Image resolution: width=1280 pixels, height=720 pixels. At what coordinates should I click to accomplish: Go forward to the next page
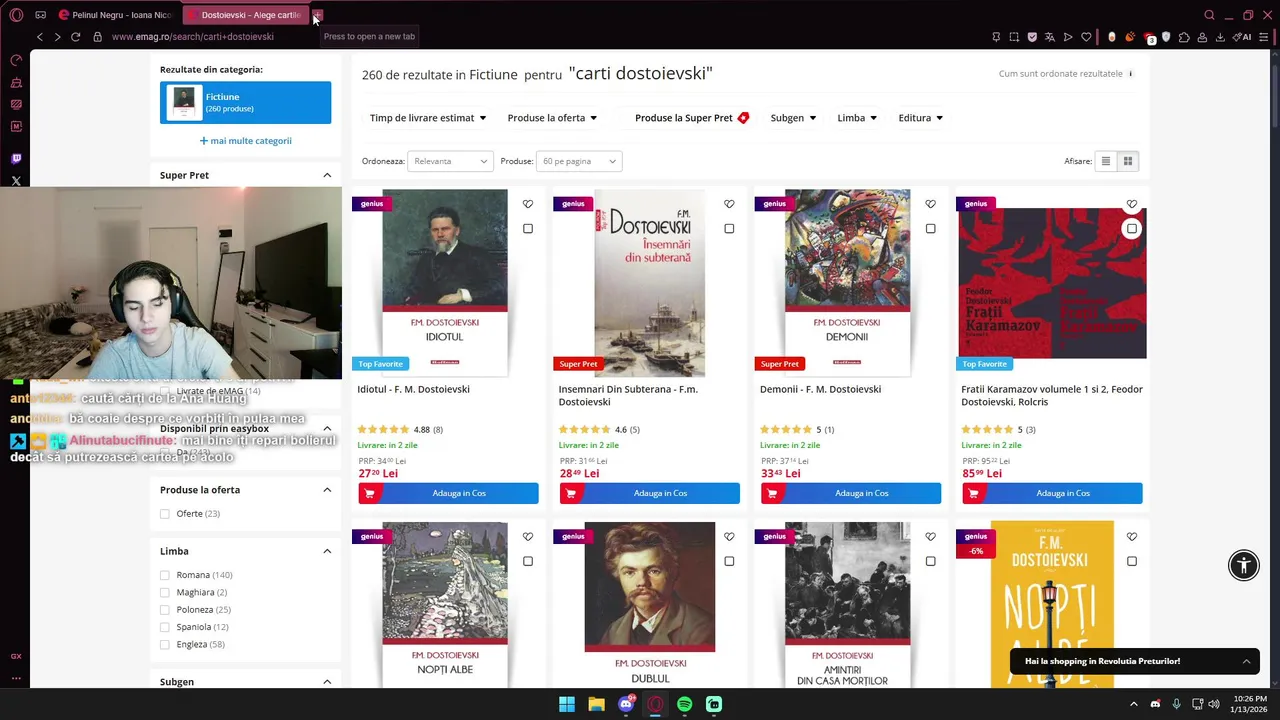pyautogui.click(x=58, y=37)
